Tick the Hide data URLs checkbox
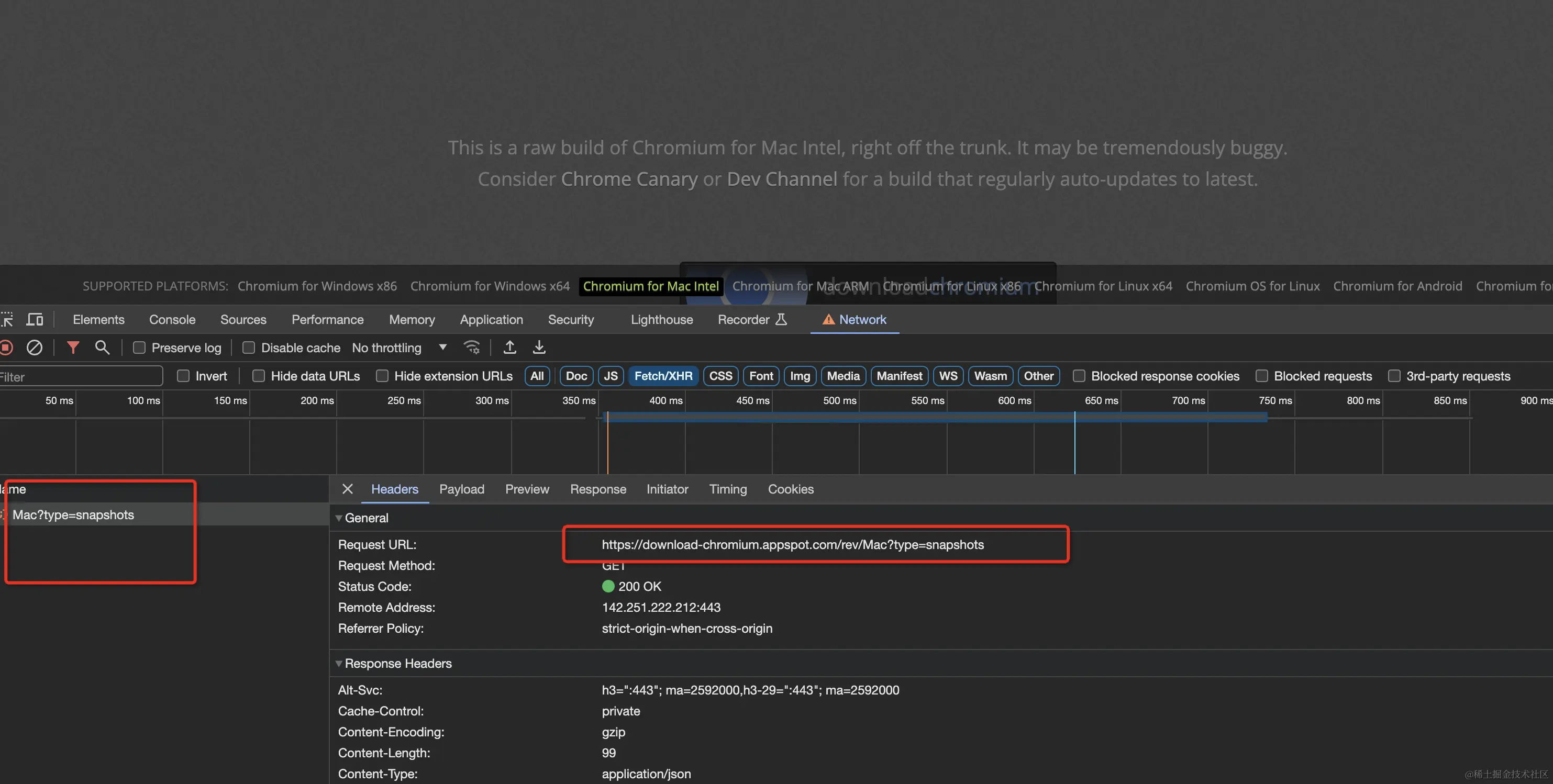This screenshot has width=1553, height=784. coord(259,376)
